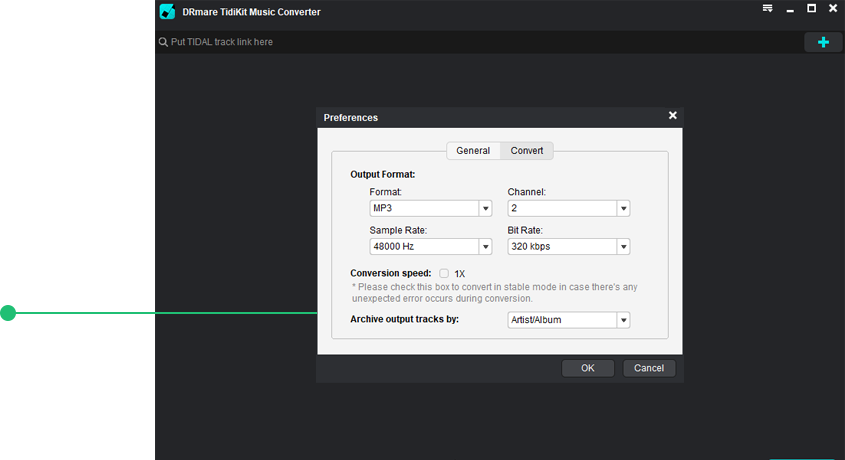
Task: Switch to the General tab
Action: (x=473, y=151)
